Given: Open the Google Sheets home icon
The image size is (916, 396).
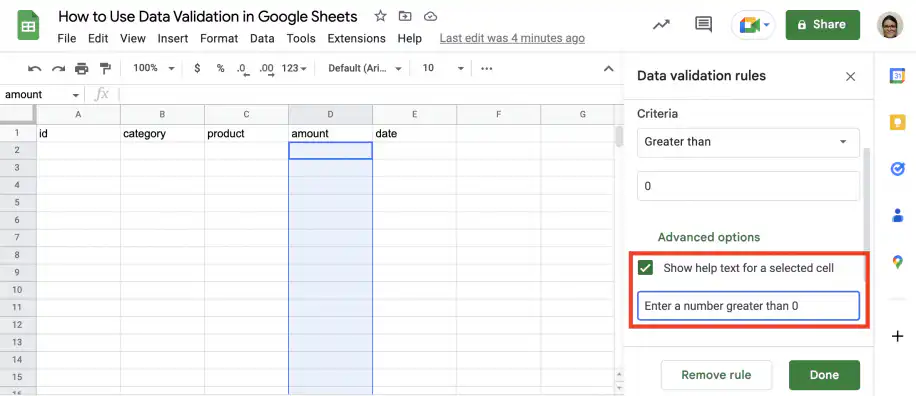Looking at the screenshot, I should (x=27, y=25).
